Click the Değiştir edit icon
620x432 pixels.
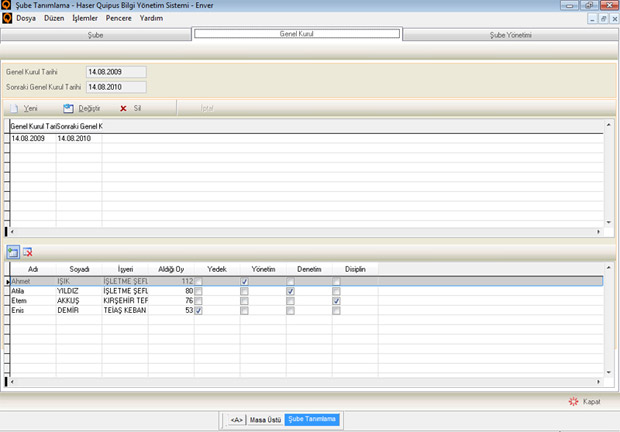68,108
